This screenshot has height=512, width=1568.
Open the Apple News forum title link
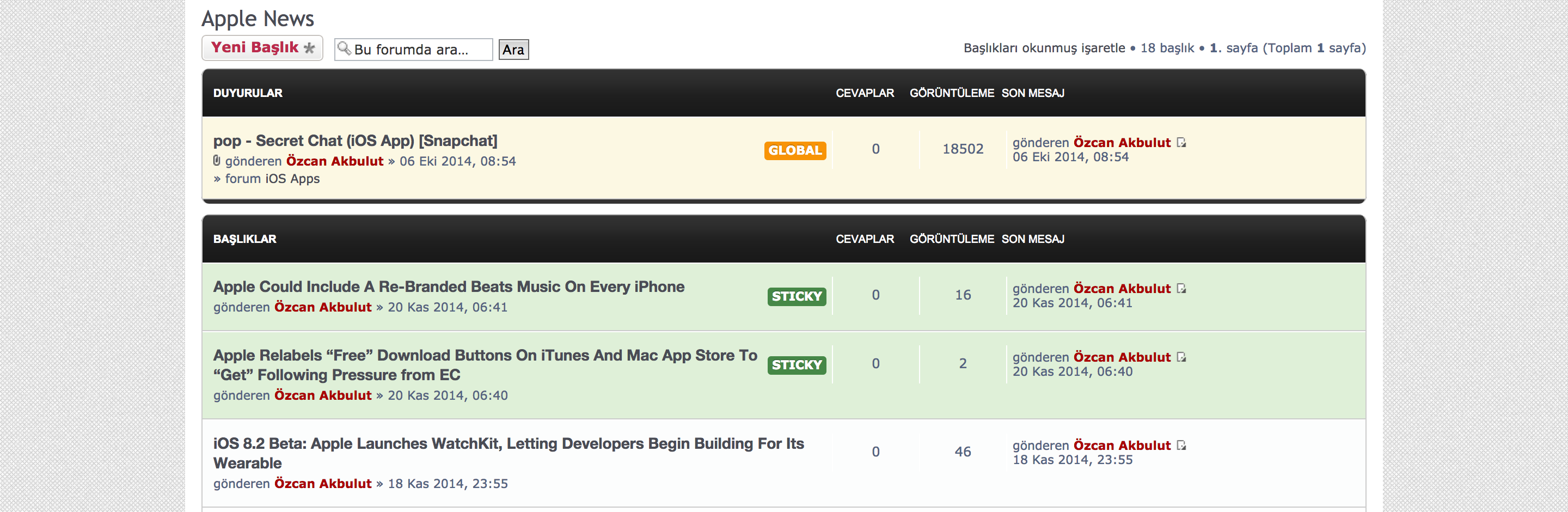tap(258, 19)
